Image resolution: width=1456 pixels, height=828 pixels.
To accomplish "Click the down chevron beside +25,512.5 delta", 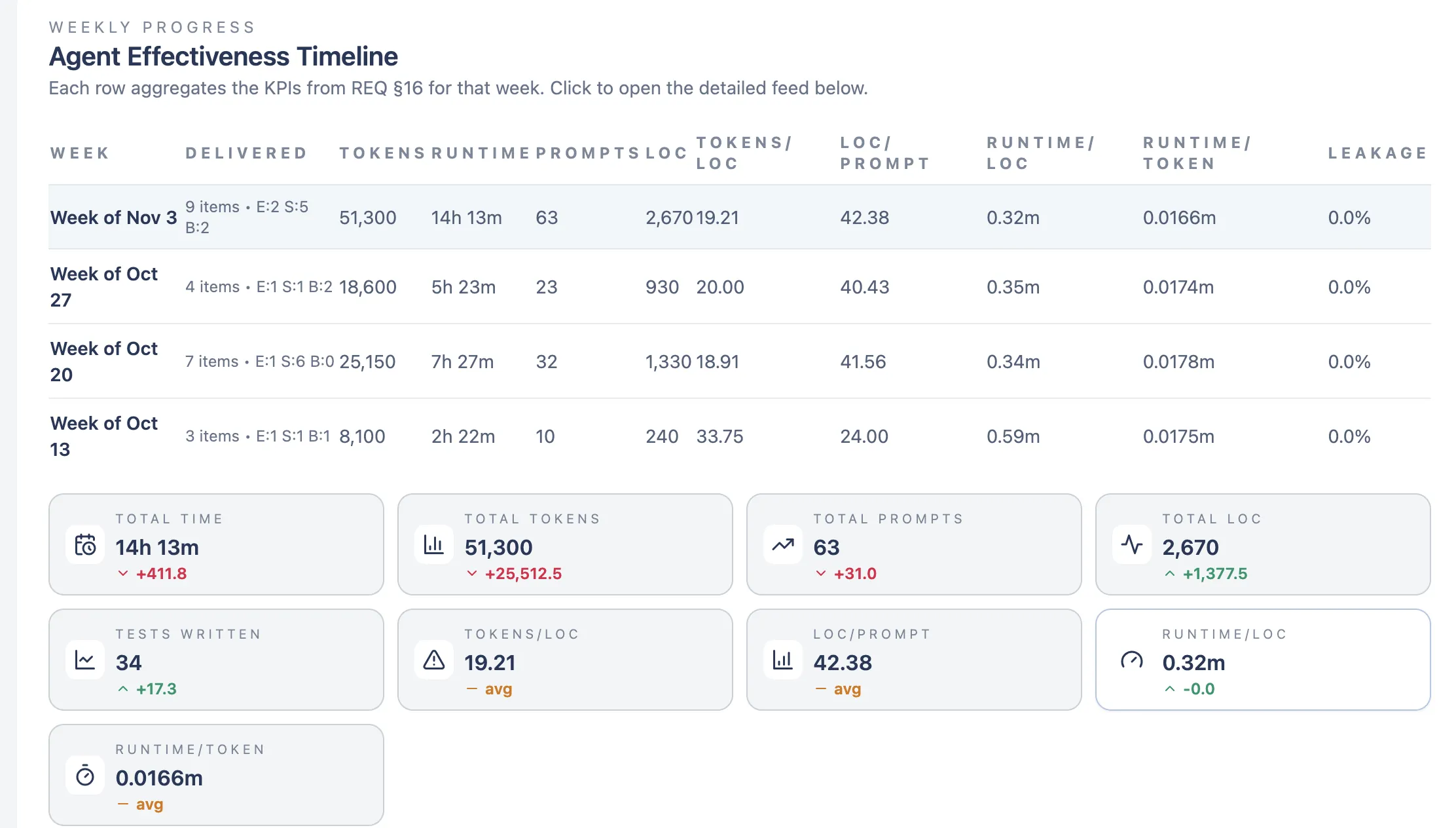I will 472,574.
